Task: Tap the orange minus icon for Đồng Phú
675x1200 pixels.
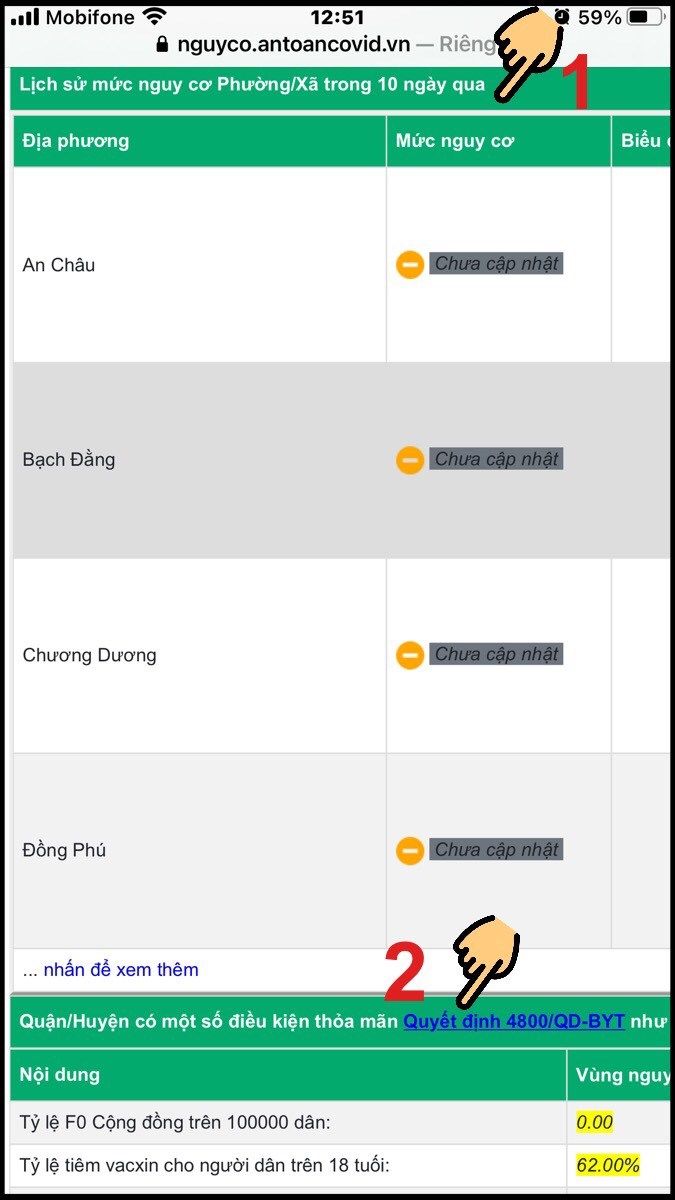Action: 410,851
